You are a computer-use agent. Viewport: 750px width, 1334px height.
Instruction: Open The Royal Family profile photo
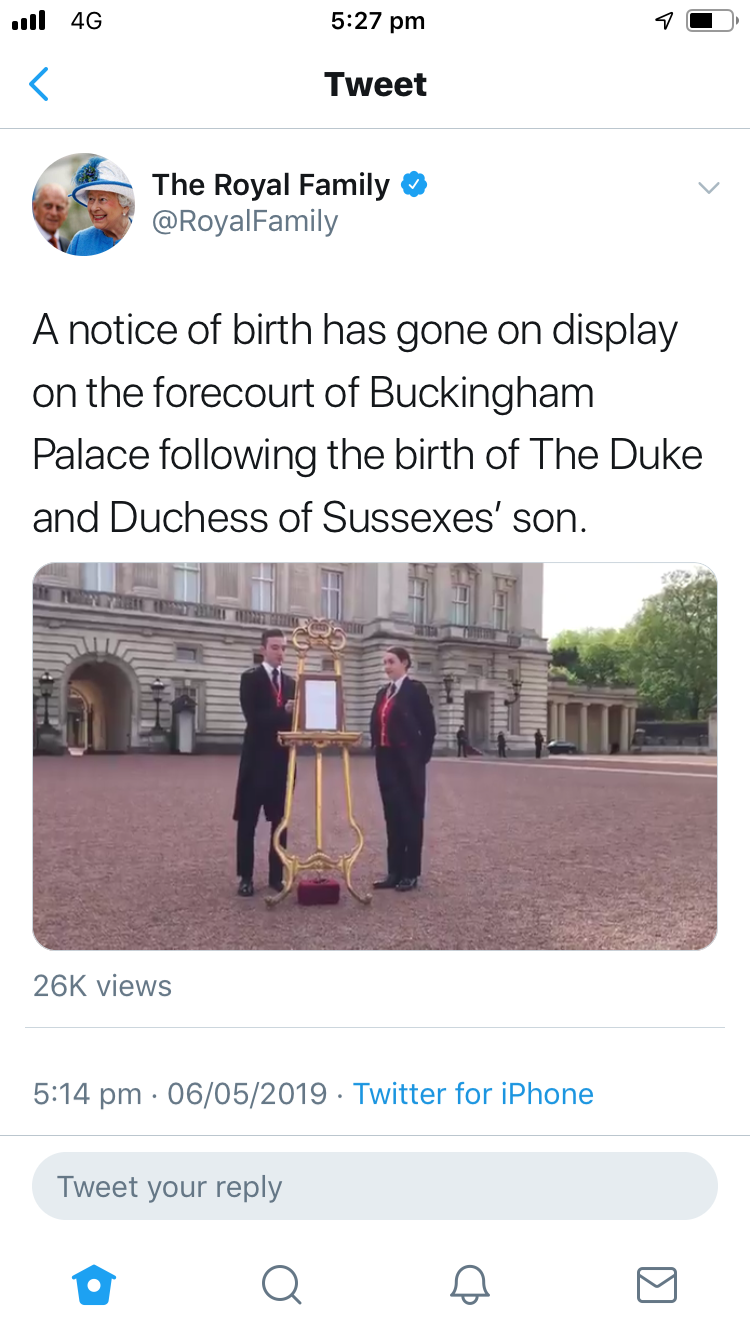(x=83, y=204)
